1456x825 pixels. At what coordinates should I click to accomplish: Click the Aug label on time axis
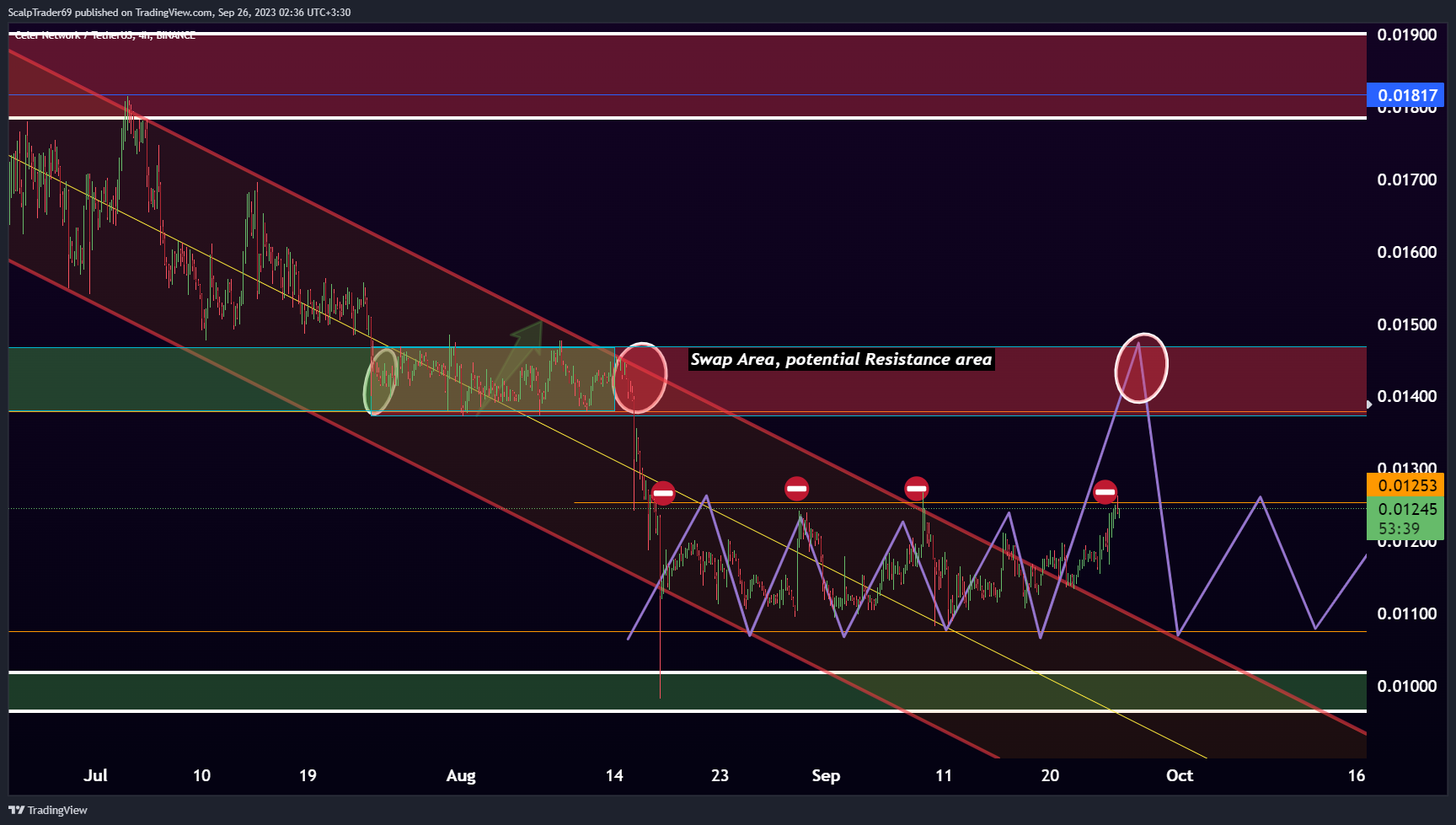(x=461, y=775)
